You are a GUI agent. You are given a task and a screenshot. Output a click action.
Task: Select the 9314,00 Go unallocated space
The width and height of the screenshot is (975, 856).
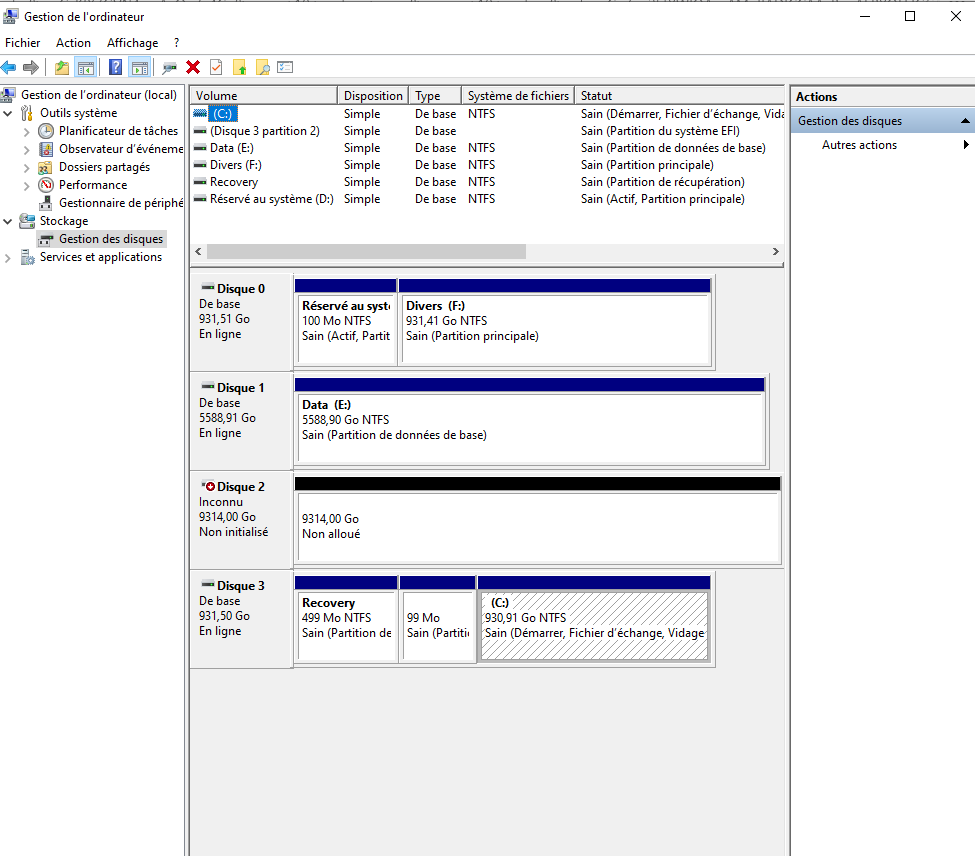[x=538, y=520]
